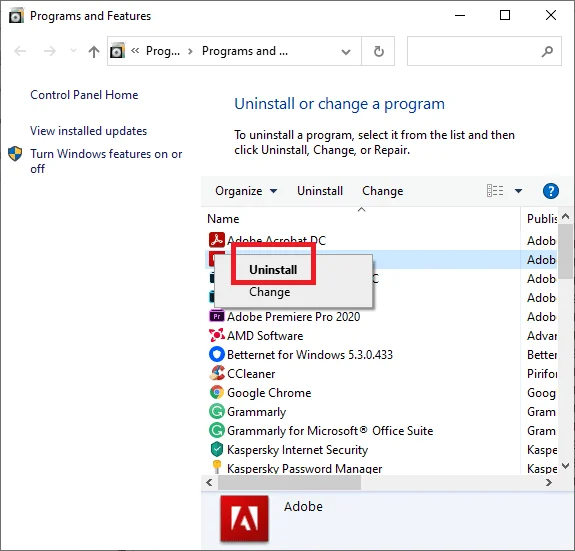The height and width of the screenshot is (551, 575).
Task: Click the Uninstall button in the toolbar
Action: tap(320, 191)
